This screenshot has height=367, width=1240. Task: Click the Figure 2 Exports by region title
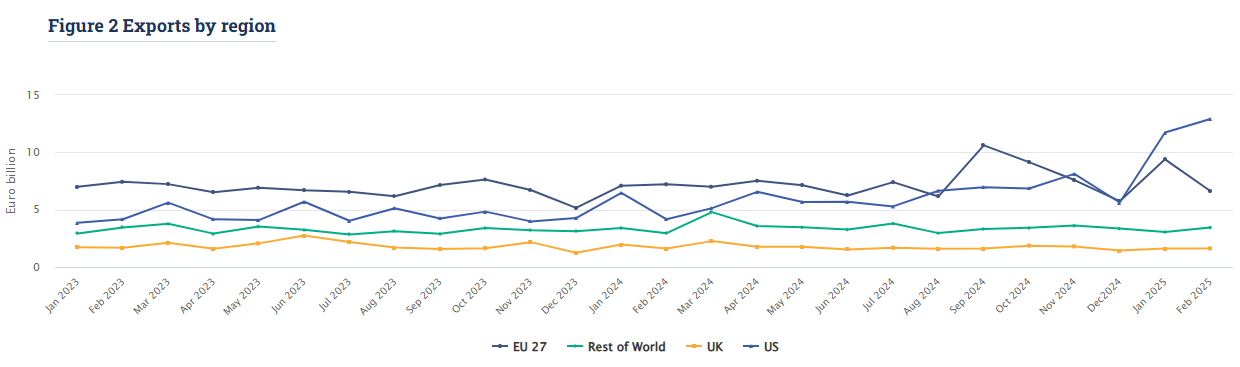point(162,27)
